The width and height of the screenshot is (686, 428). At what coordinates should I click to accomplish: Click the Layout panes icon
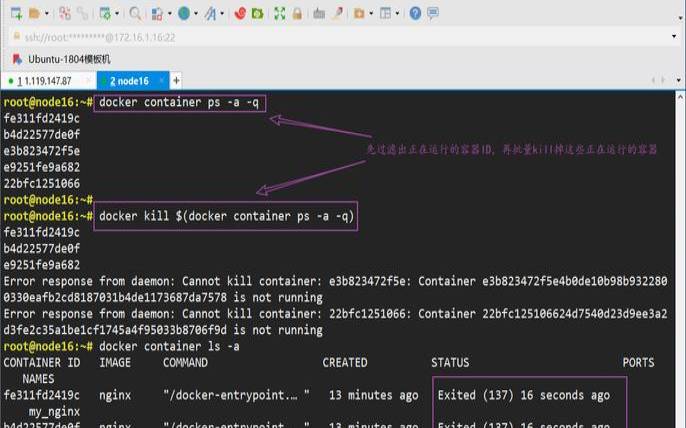coord(385,14)
